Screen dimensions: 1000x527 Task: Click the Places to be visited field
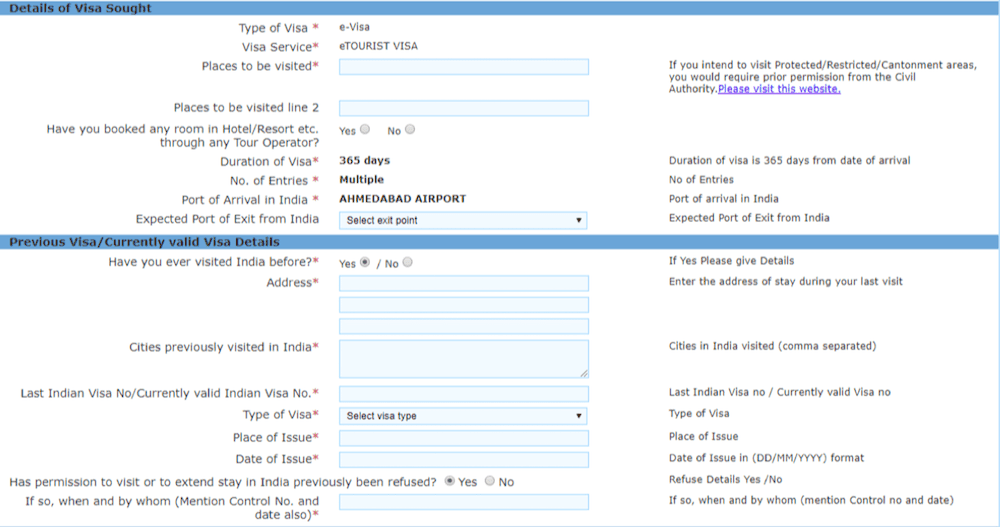pos(464,67)
